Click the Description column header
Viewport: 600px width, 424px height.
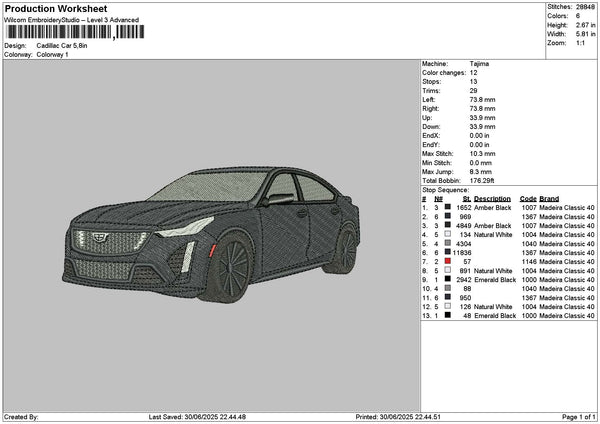click(492, 198)
